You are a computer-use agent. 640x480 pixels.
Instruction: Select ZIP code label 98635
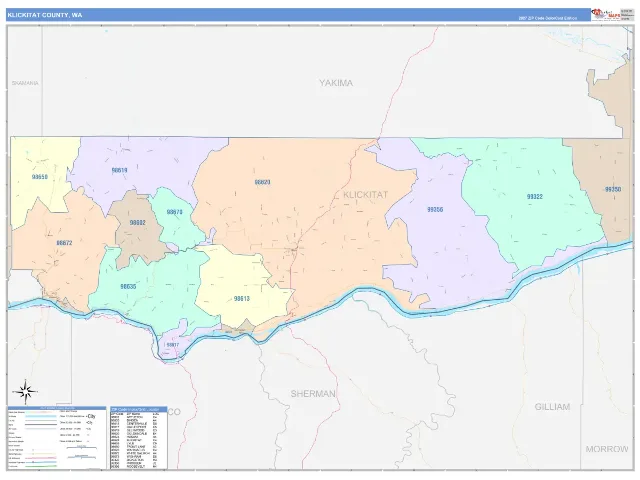coord(128,287)
